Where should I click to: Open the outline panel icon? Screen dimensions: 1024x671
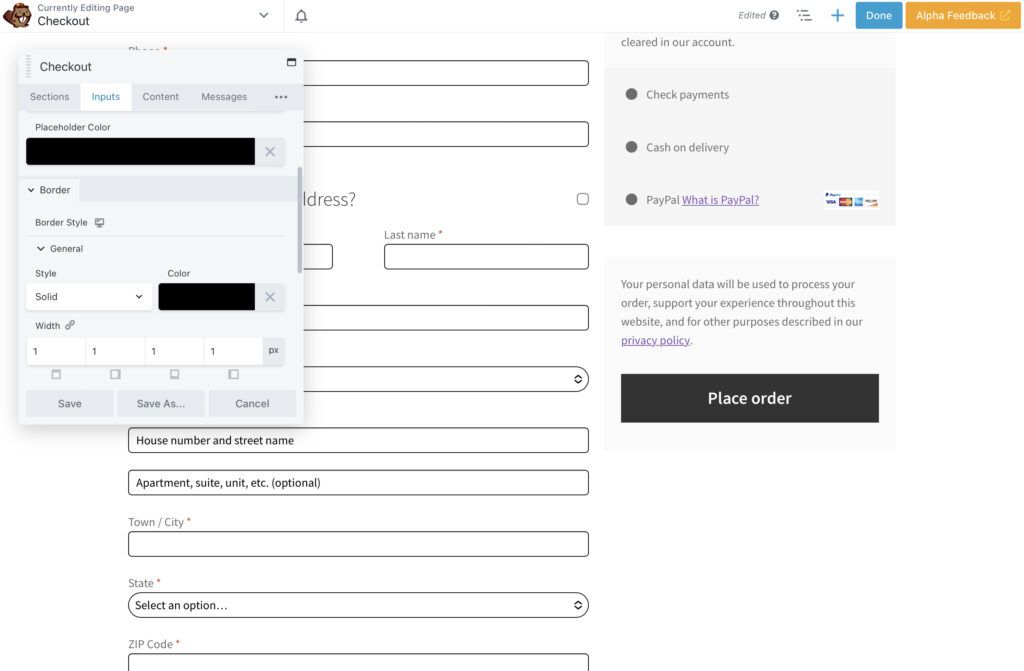804,15
